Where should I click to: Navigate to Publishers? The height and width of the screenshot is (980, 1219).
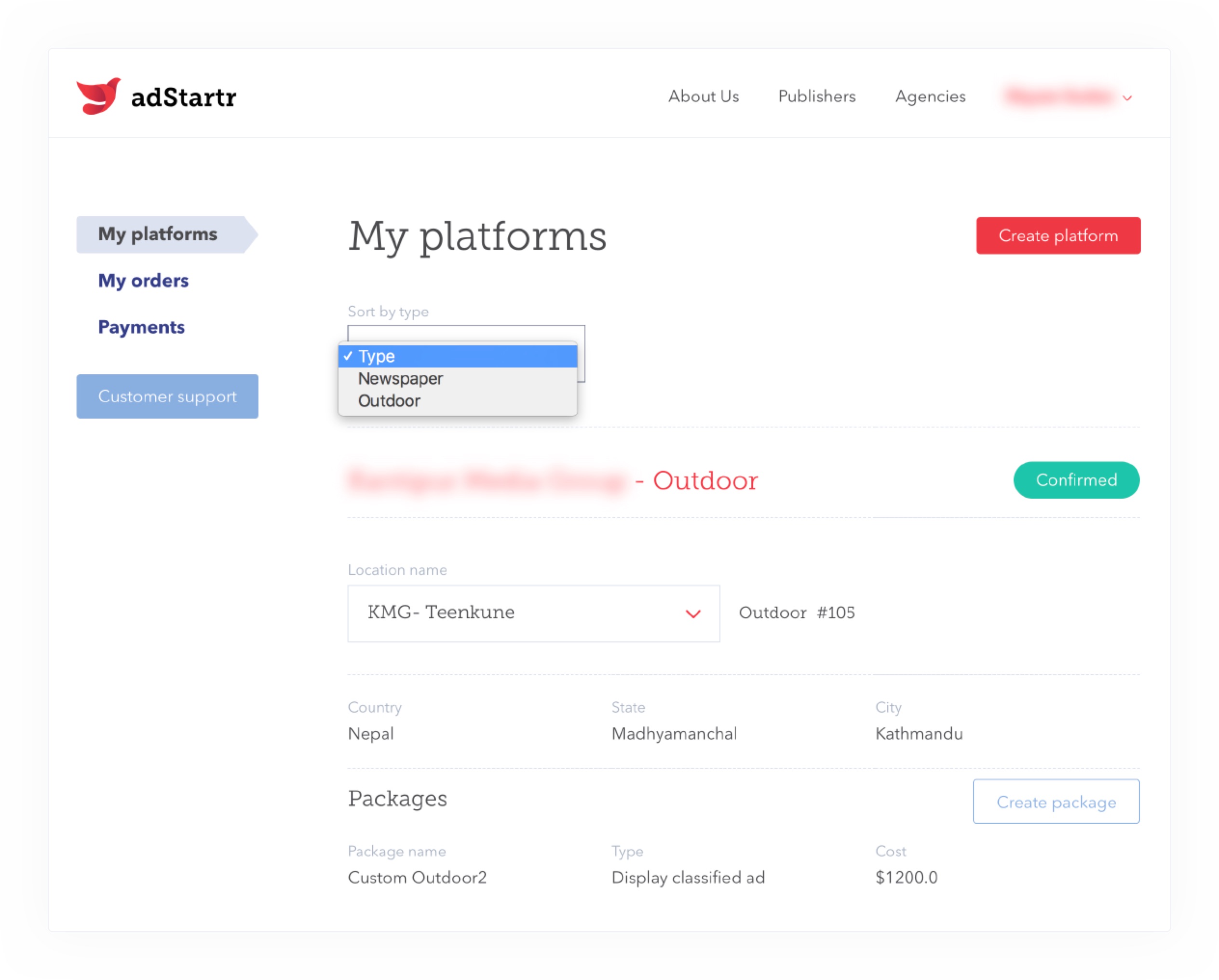coord(816,97)
